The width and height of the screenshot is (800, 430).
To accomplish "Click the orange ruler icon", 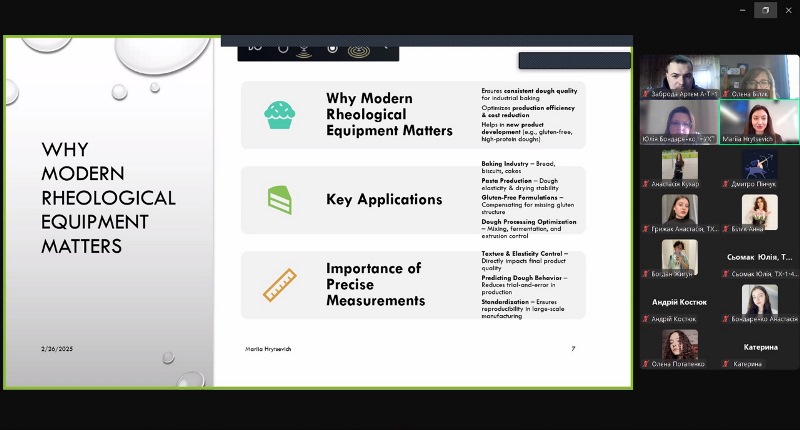I will (x=280, y=285).
